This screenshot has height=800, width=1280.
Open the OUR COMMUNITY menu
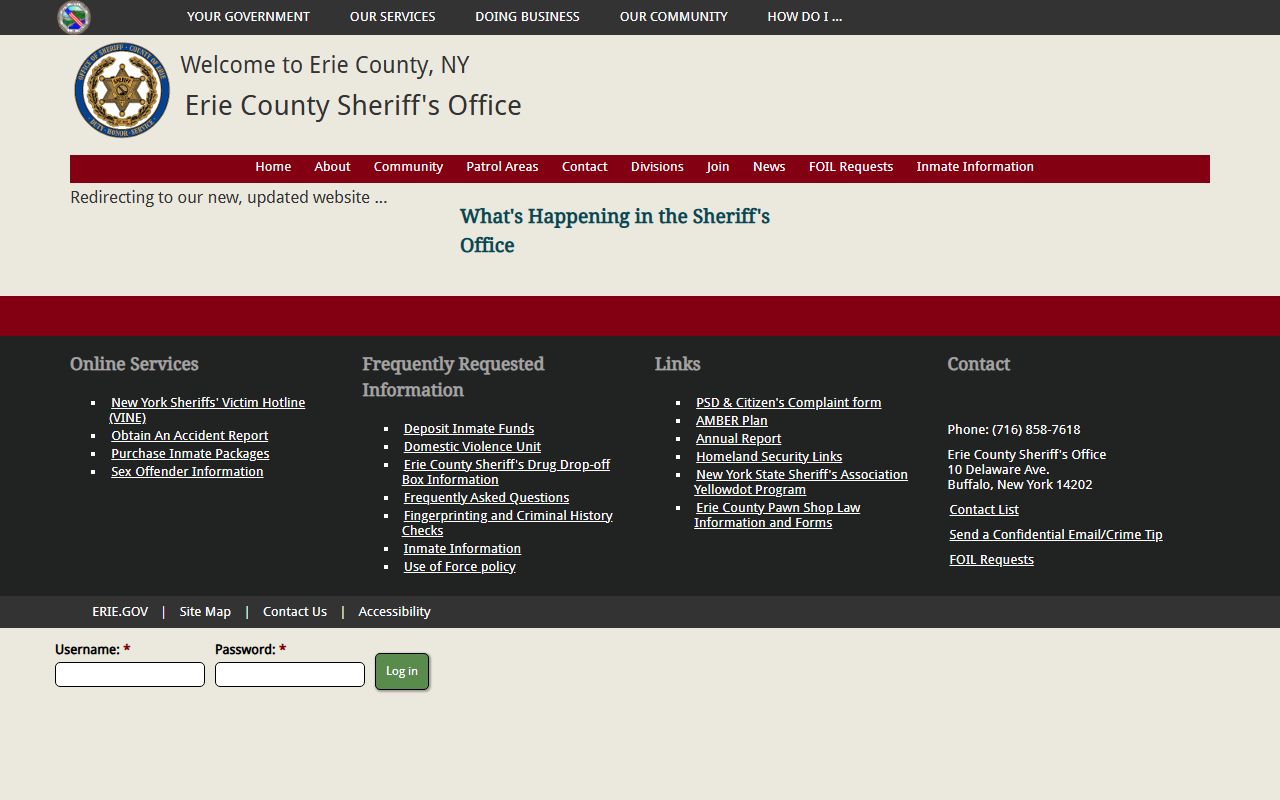pyautogui.click(x=673, y=17)
